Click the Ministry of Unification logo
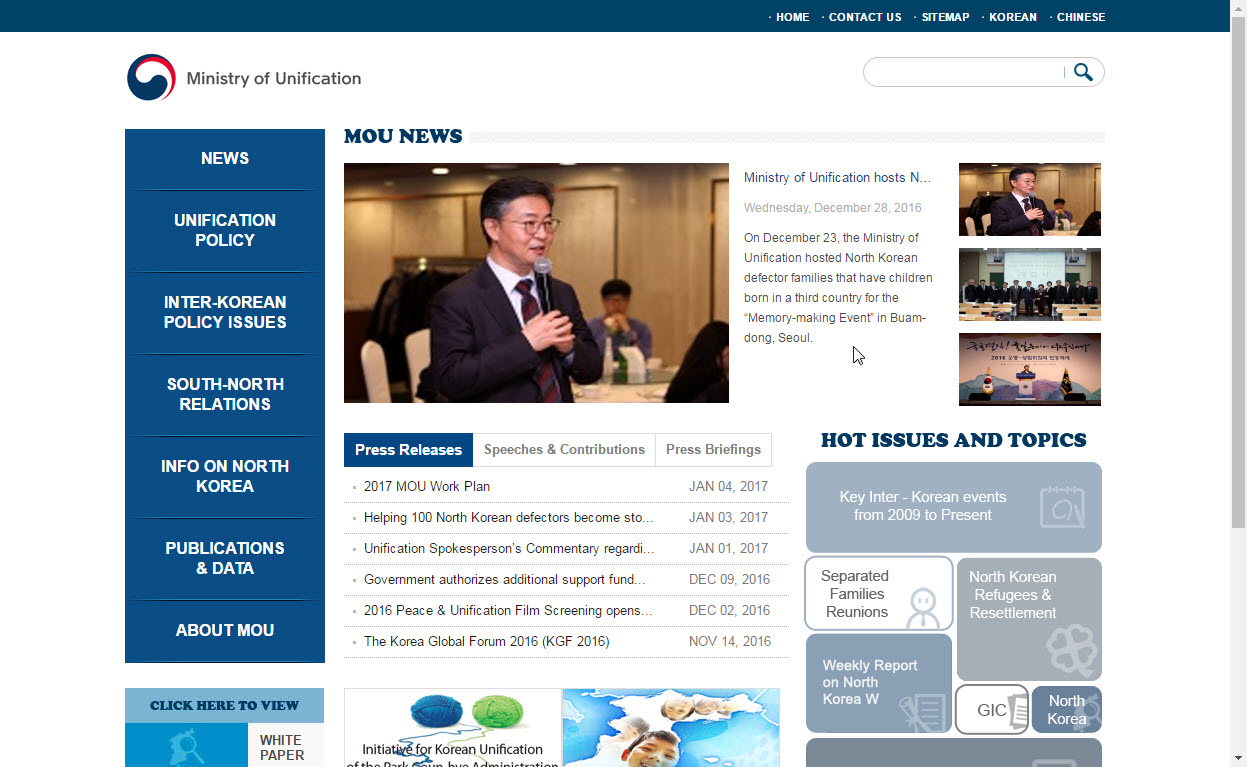1247x767 pixels. 244,78
